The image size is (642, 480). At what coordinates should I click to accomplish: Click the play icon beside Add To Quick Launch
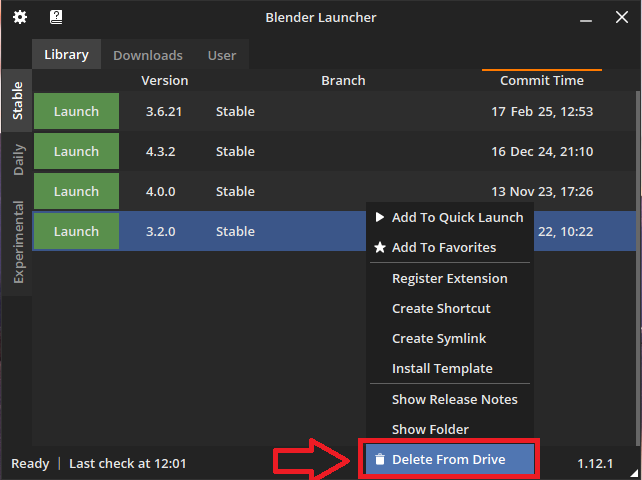coord(380,217)
